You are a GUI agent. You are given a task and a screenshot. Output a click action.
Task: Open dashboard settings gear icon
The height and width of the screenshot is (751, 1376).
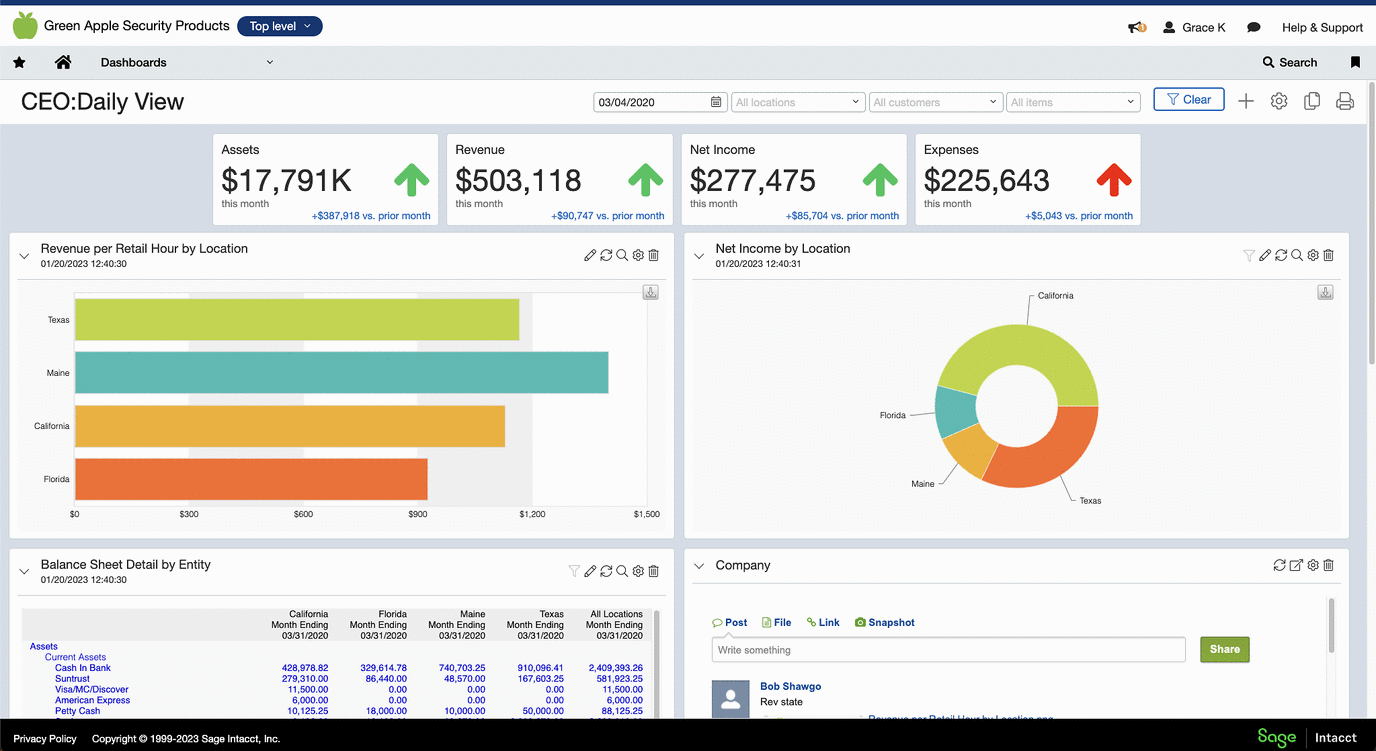click(x=1279, y=101)
